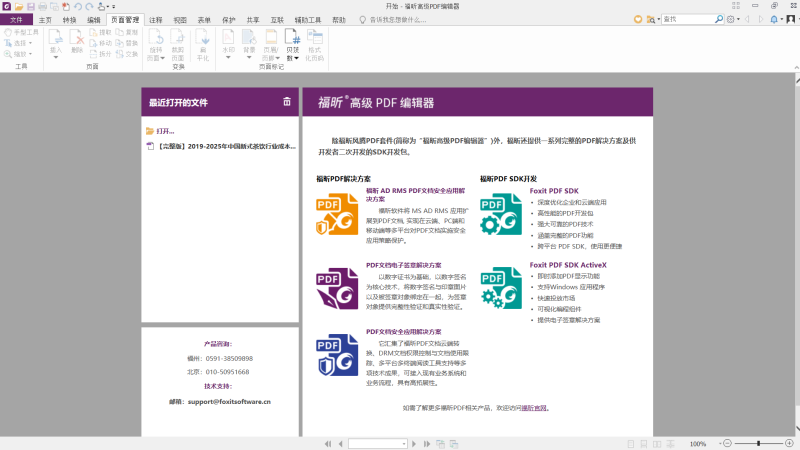The height and width of the screenshot is (450, 800).
Task: Click the Foxit application logo icon
Action: click(x=7, y=7)
